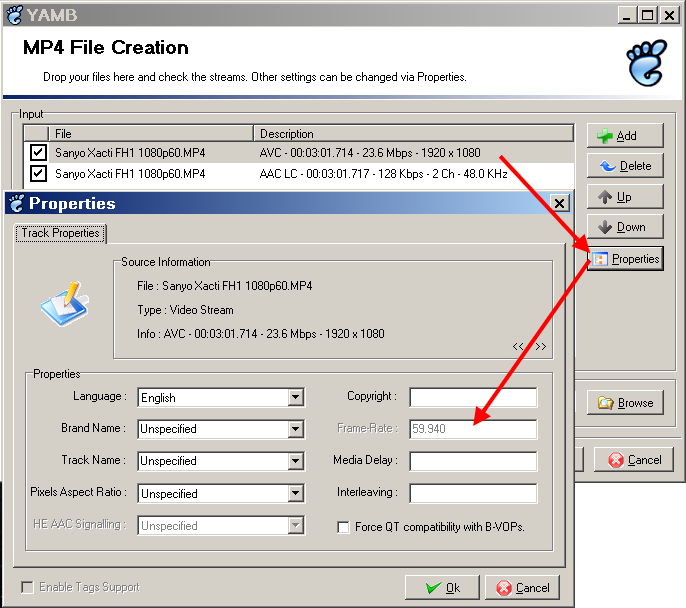Click green checkmark Ok icon
This screenshot has height=608, width=686.
[434, 587]
